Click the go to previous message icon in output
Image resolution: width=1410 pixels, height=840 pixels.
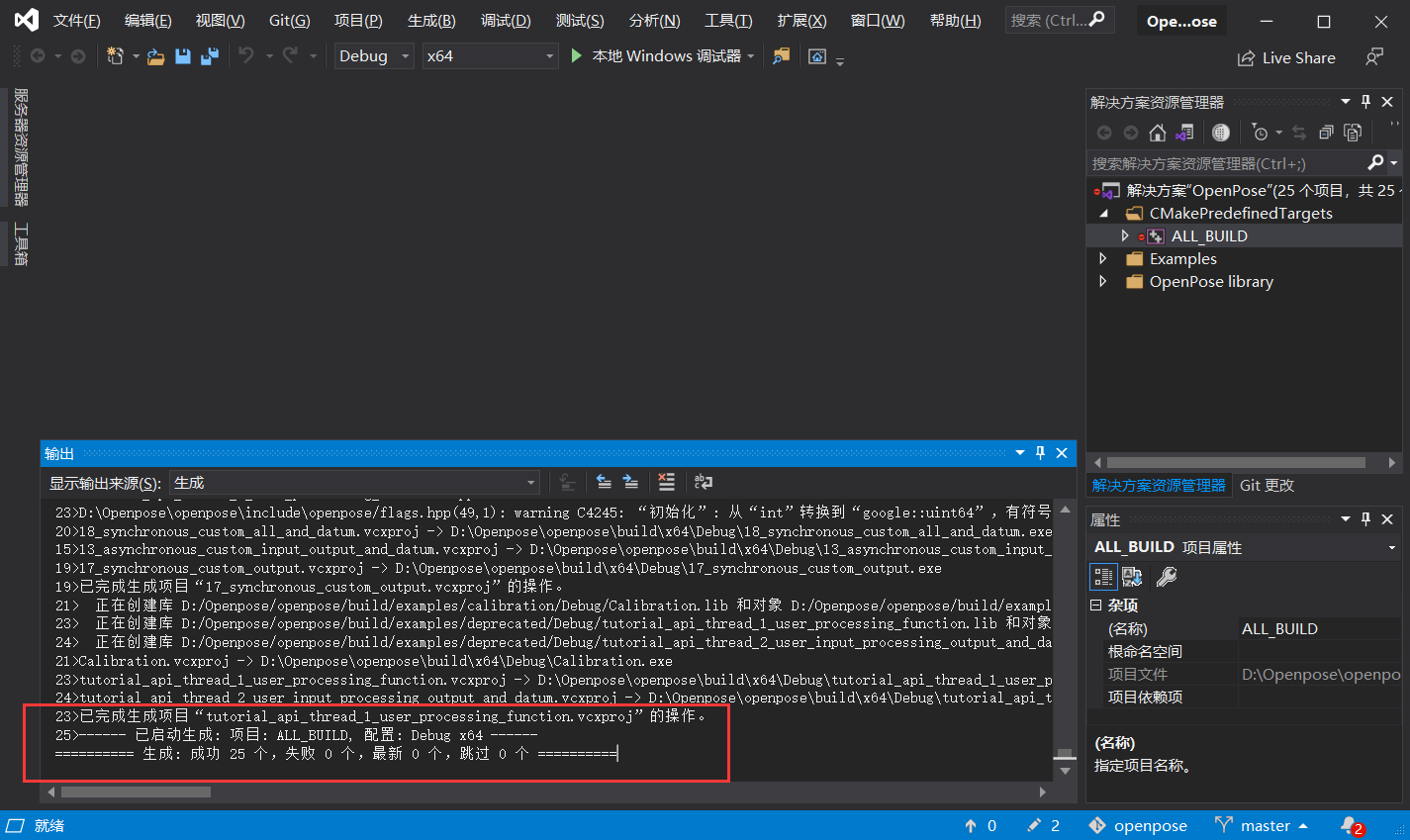pos(604,482)
